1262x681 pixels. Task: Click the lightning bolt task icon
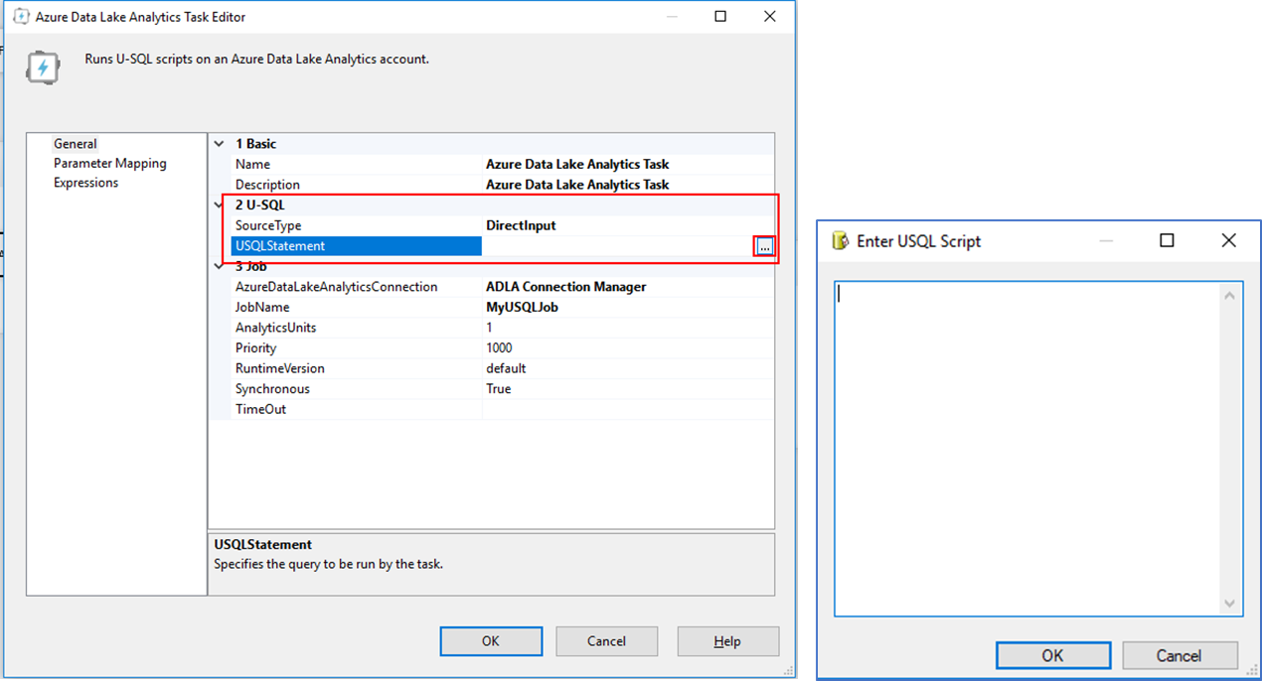pyautogui.click(x=44, y=66)
